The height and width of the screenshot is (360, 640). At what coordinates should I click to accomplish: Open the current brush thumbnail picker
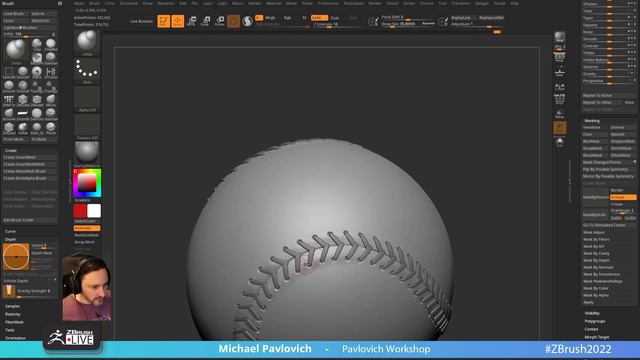(x=87, y=42)
